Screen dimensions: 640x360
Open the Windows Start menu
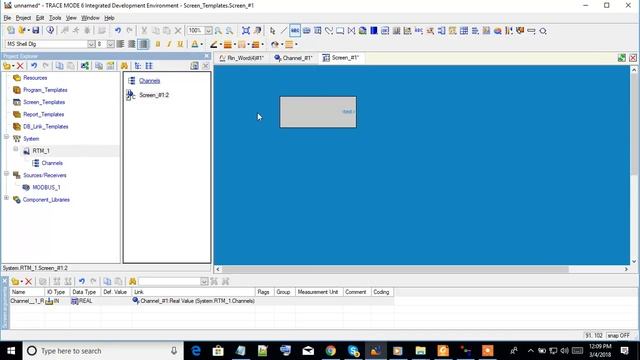click(x=11, y=351)
